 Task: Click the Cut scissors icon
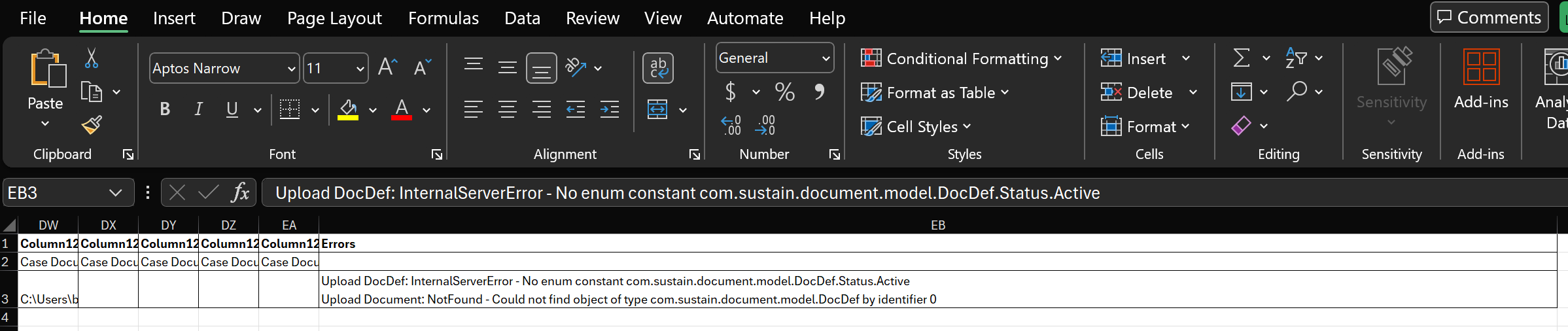pyautogui.click(x=92, y=58)
